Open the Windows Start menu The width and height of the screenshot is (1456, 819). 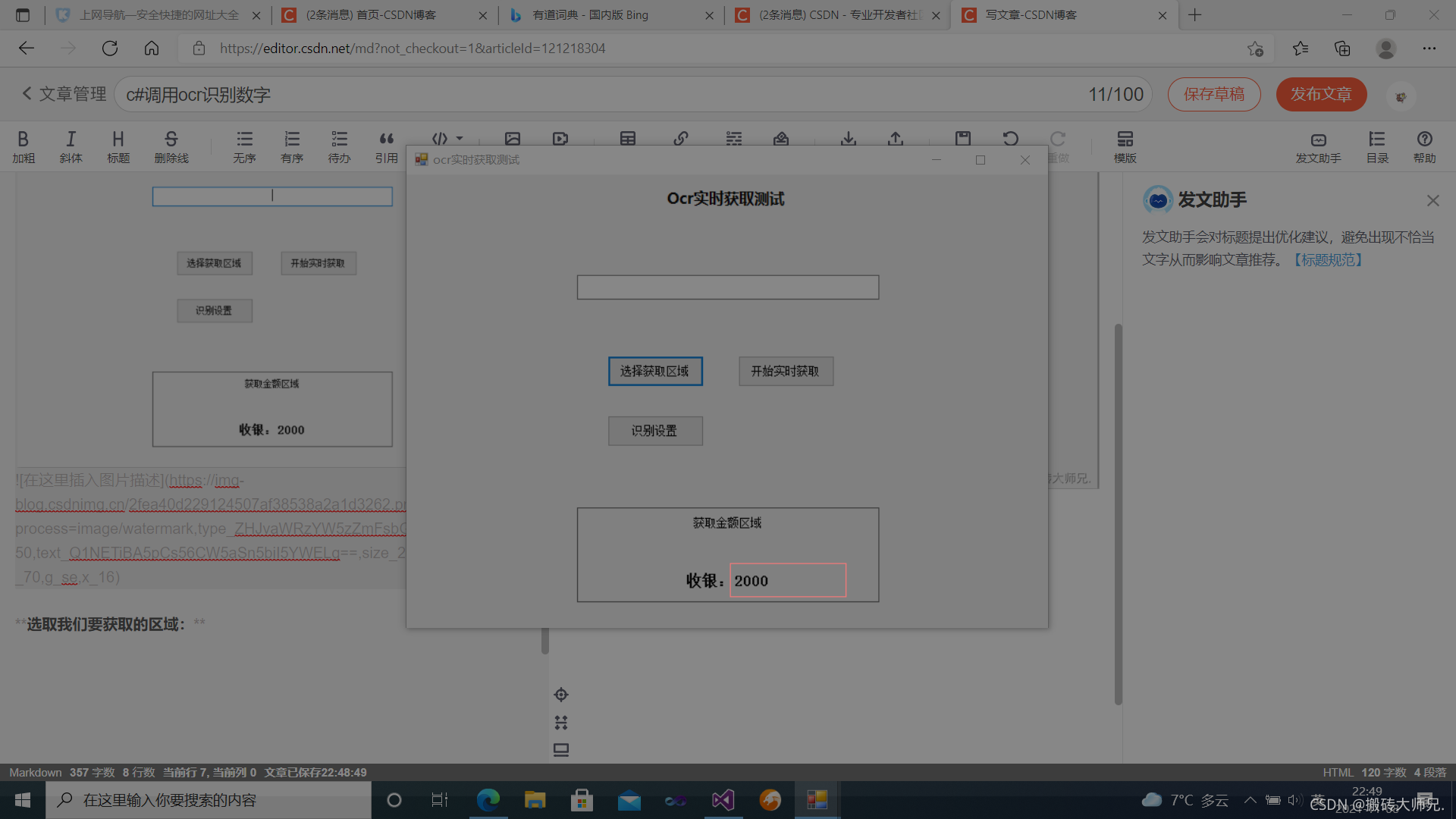(22, 800)
